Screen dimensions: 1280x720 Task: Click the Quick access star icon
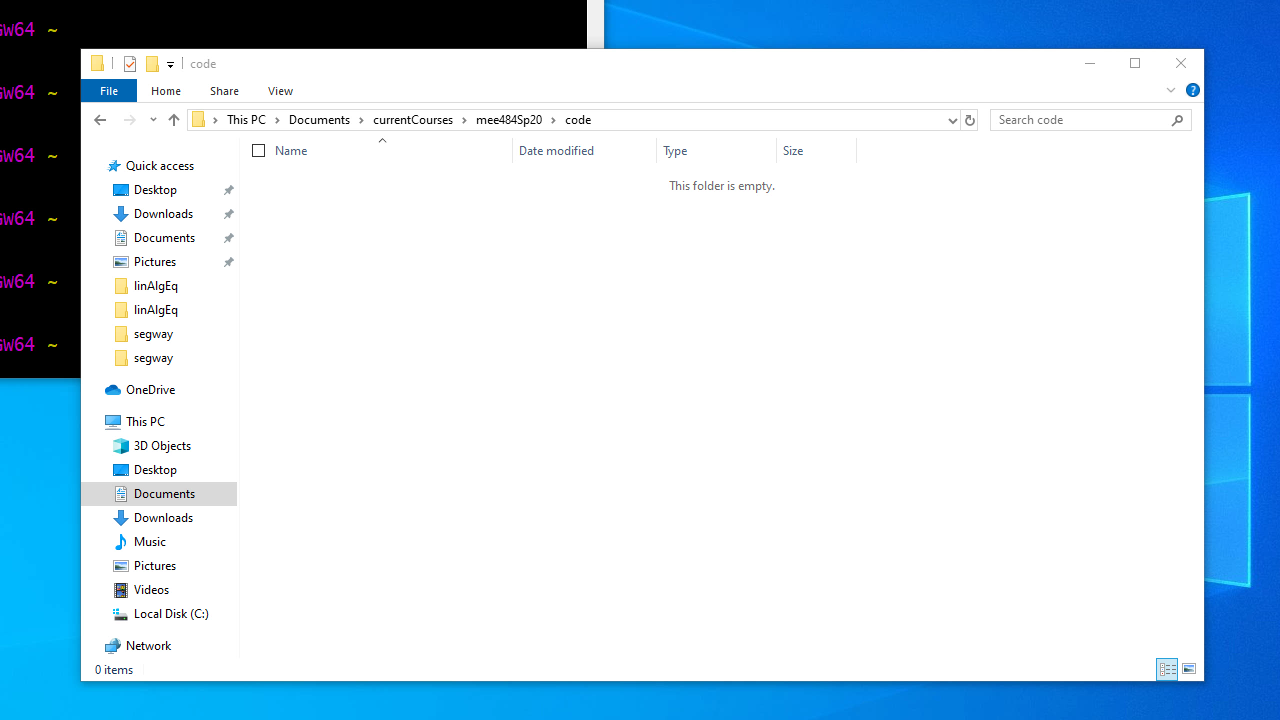(x=114, y=166)
